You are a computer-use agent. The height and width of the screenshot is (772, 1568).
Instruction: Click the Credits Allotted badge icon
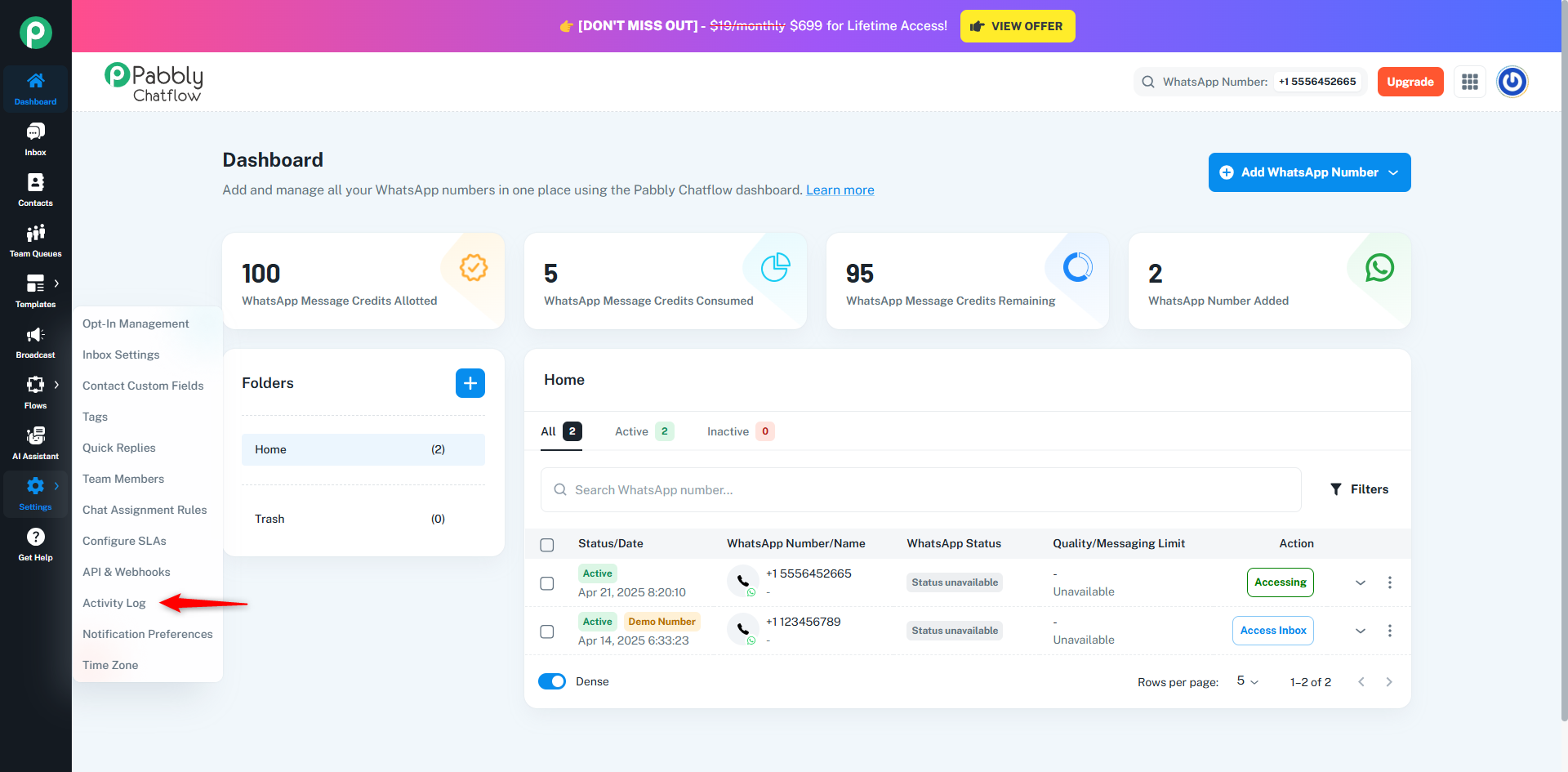(474, 267)
